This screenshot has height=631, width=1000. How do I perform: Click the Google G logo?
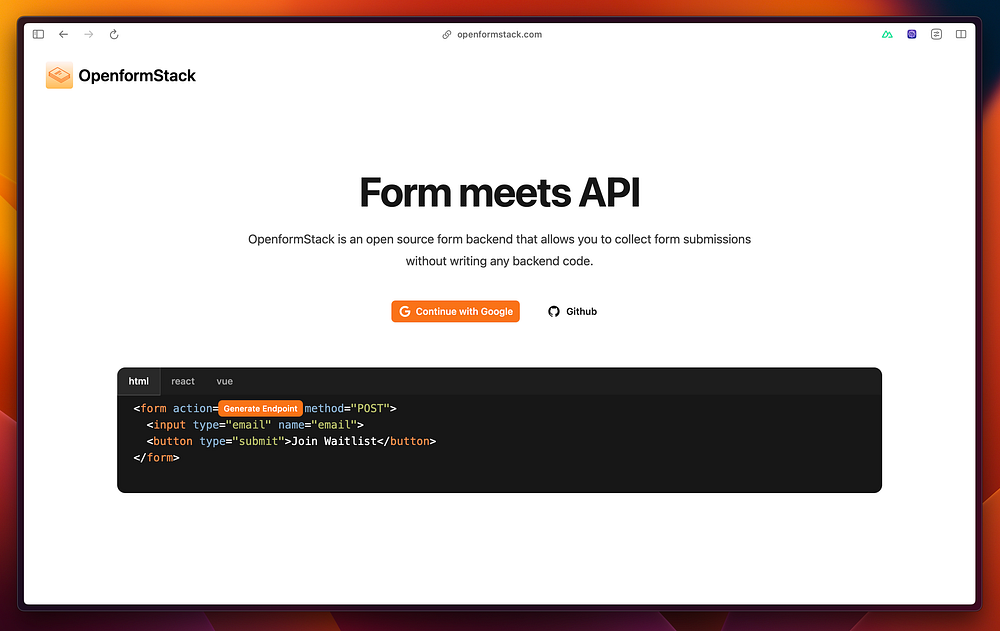[405, 311]
